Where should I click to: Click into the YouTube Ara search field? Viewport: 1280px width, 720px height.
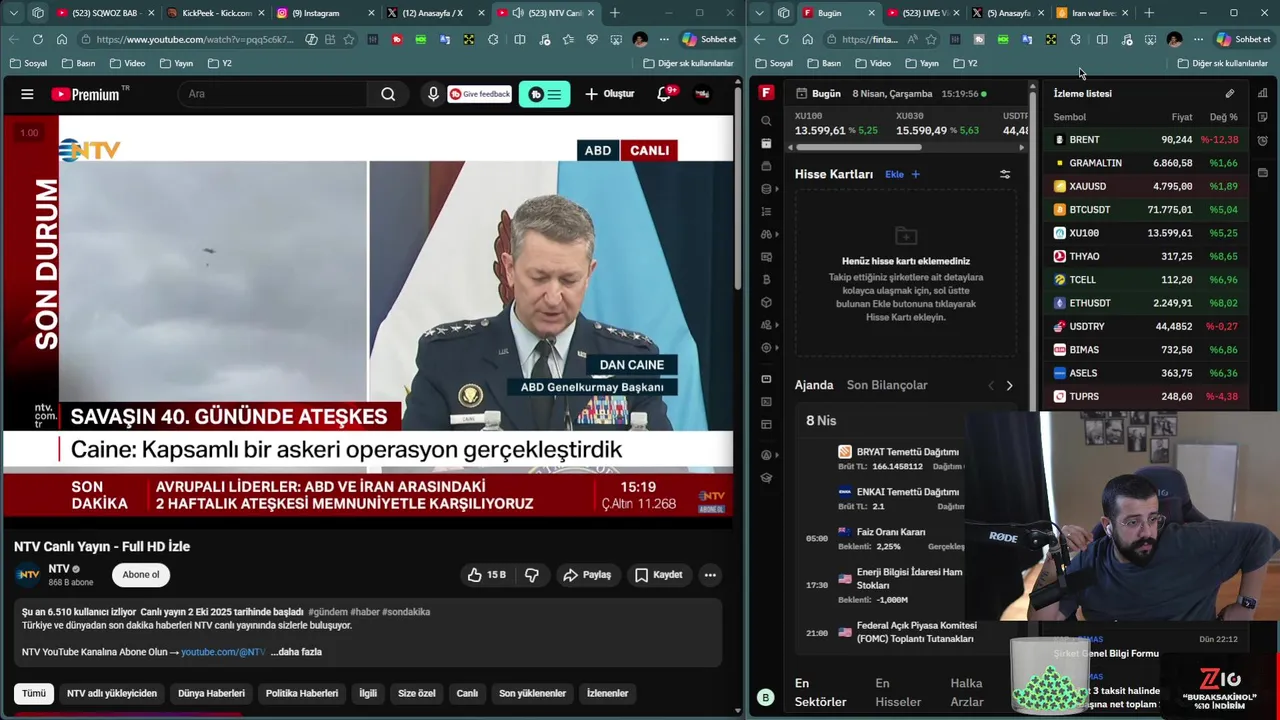click(x=273, y=94)
